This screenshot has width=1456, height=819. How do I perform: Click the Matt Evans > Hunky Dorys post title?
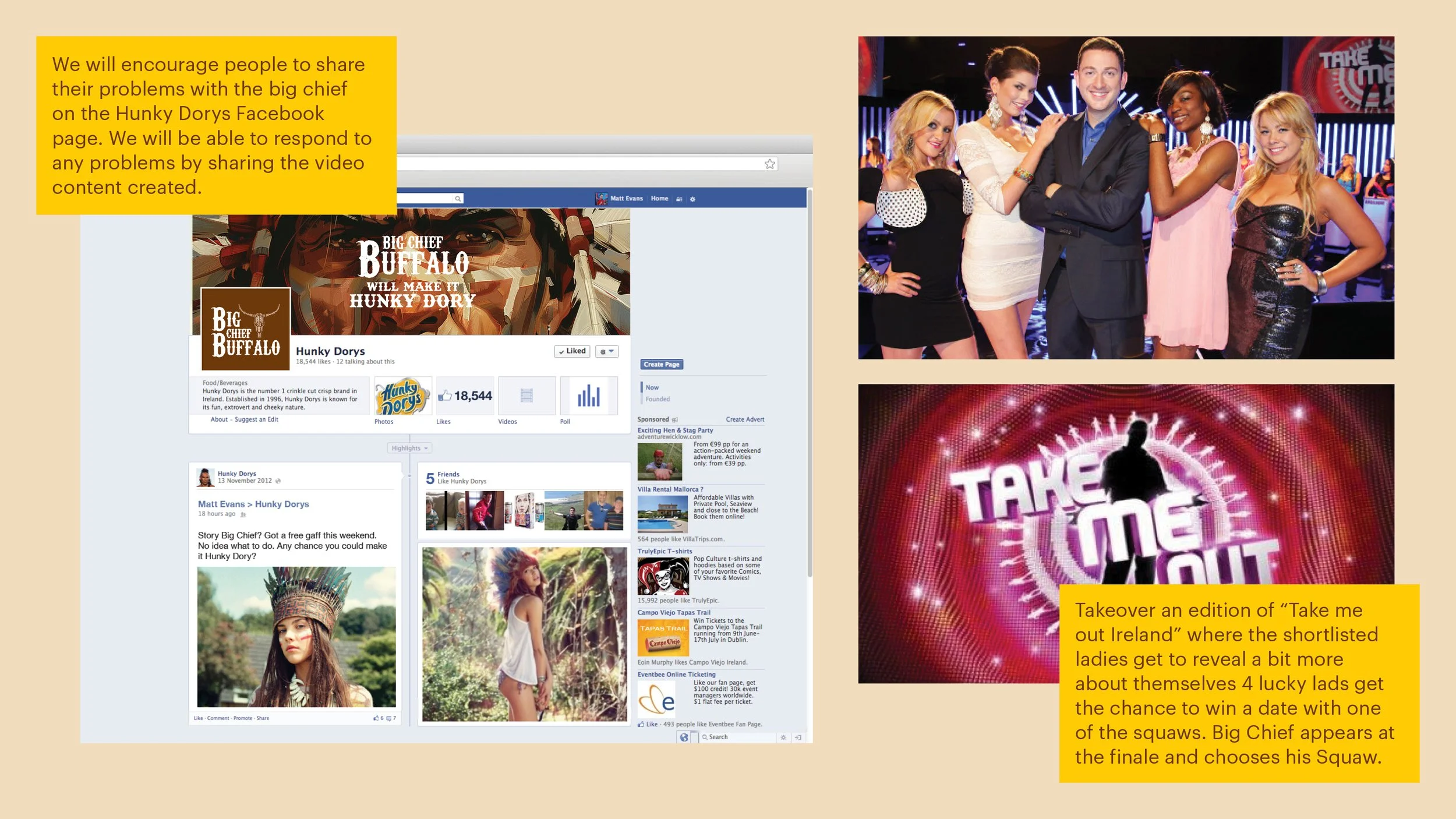[x=253, y=504]
